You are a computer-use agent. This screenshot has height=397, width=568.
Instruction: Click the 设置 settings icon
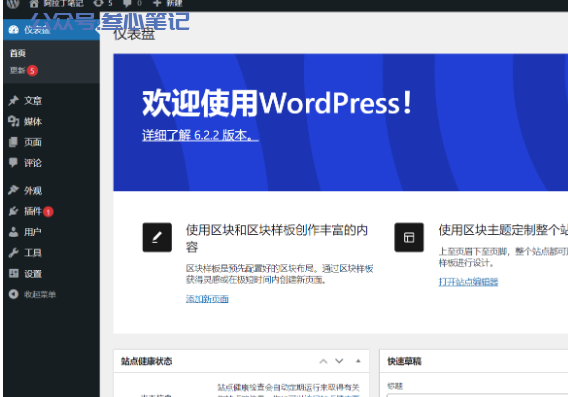13,273
